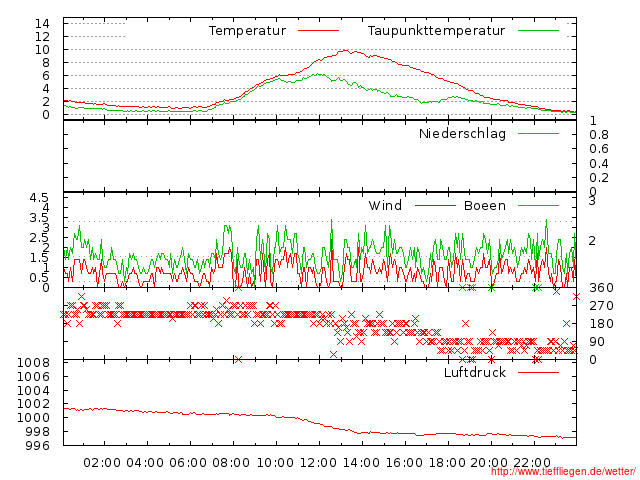Click the 996 pressure axis label
Image resolution: width=640 pixels, height=480 pixels.
[37, 445]
